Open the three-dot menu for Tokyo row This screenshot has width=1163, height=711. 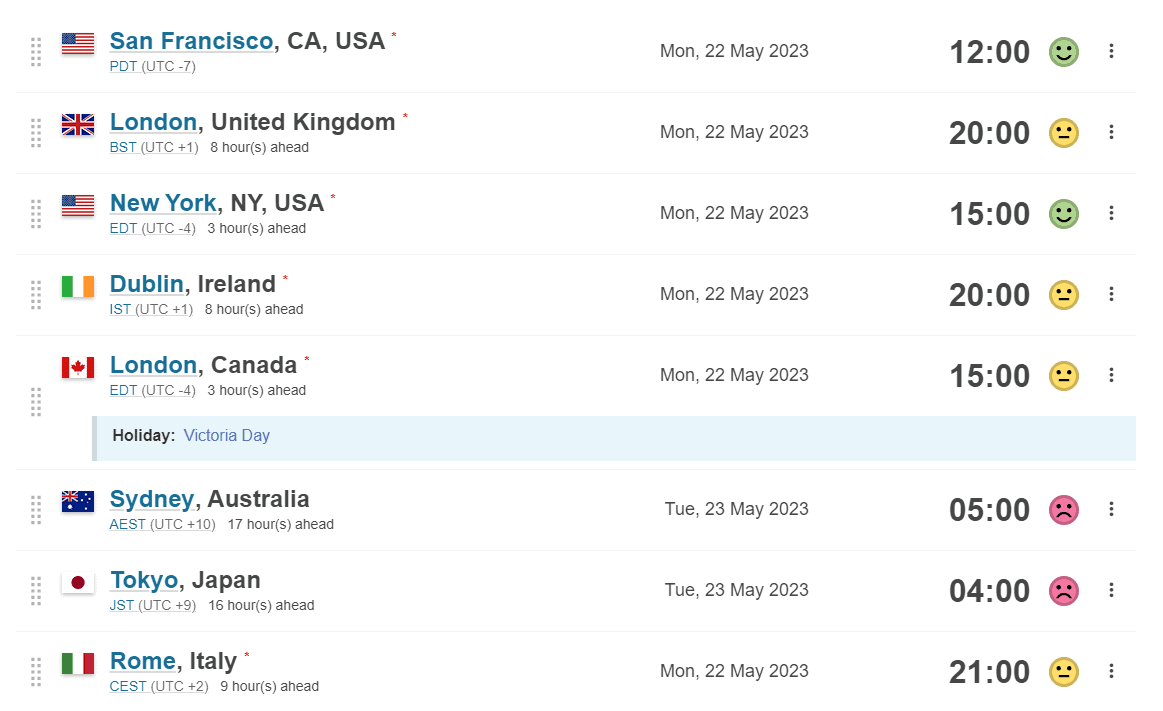pos(1111,590)
